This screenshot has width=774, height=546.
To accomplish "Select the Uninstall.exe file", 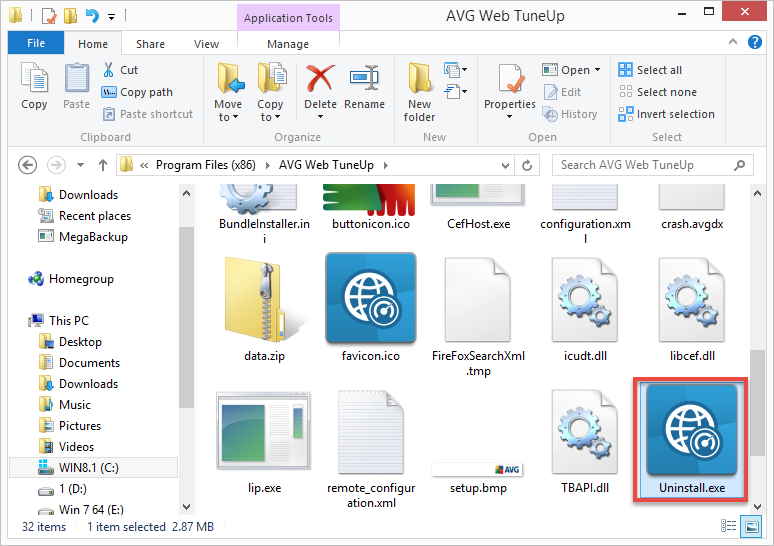I will [691, 440].
